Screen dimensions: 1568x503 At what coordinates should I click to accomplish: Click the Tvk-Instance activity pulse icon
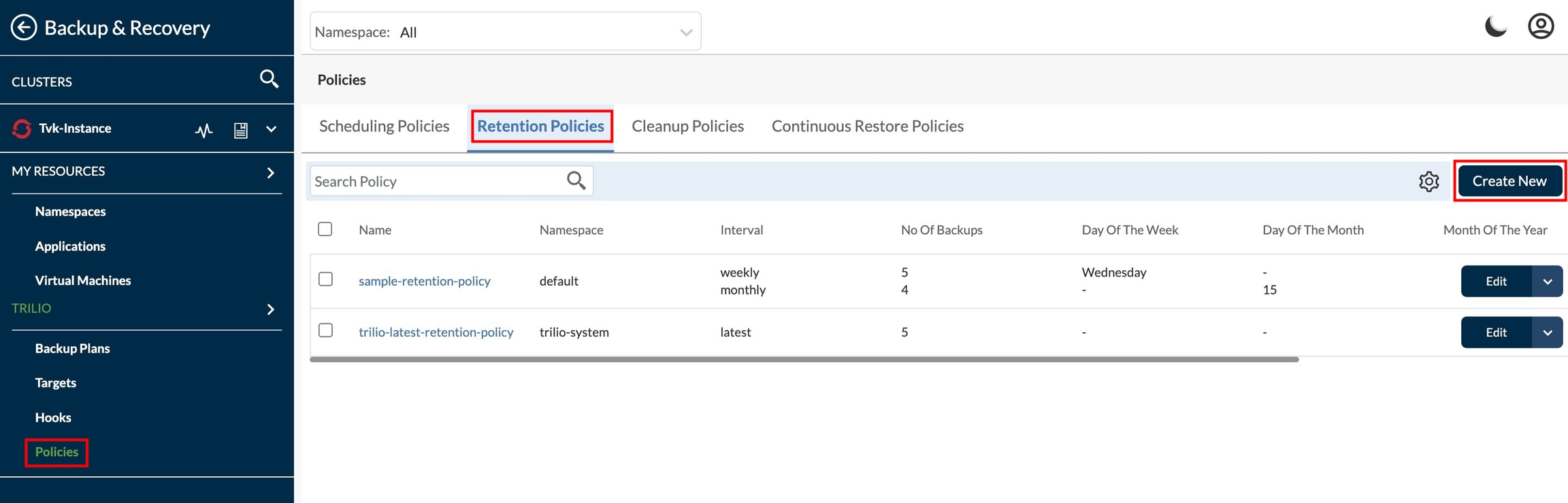[203, 129]
